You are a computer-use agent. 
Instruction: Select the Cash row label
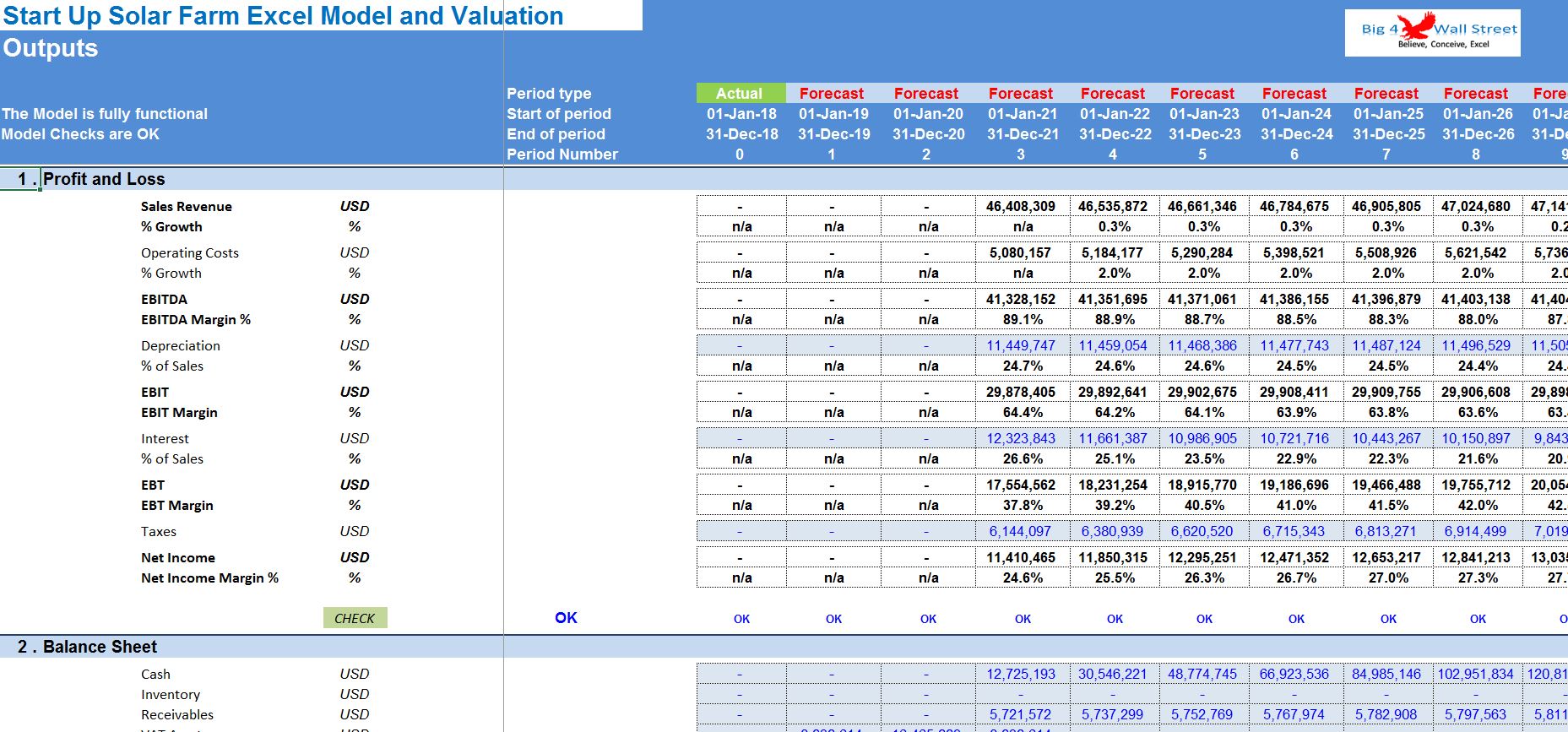coord(155,674)
